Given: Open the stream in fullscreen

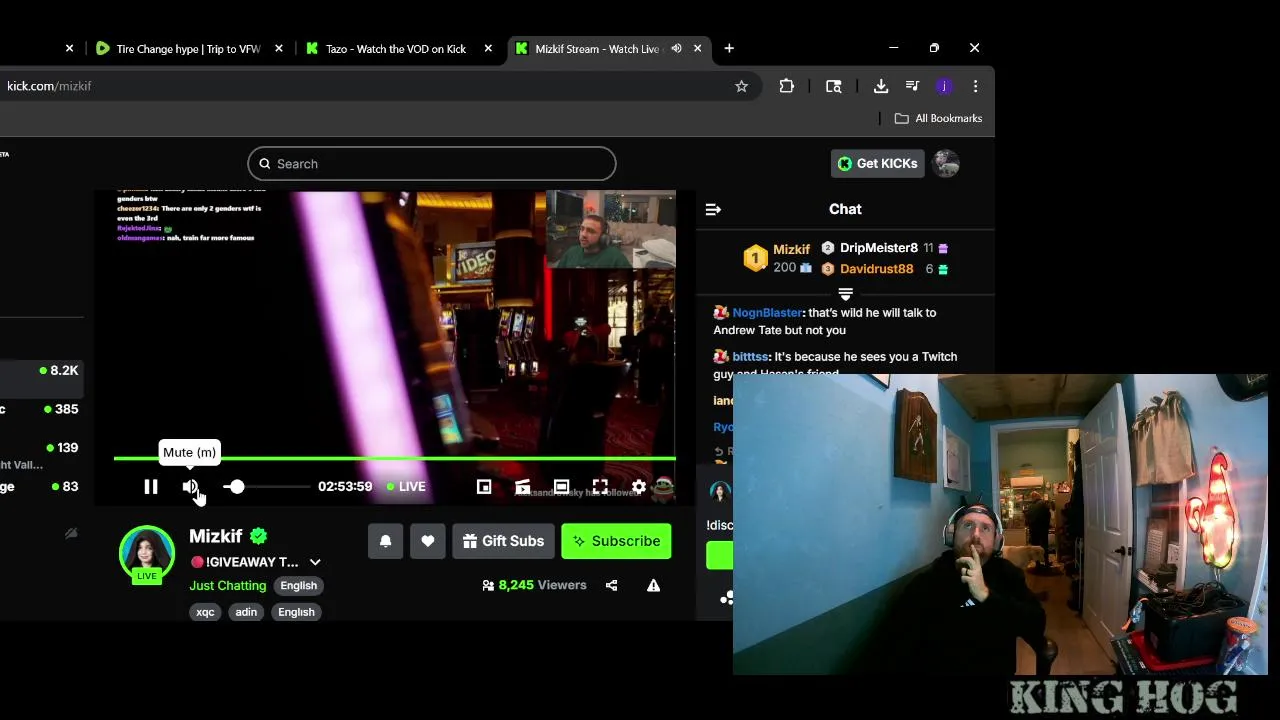Looking at the screenshot, I should pos(600,487).
